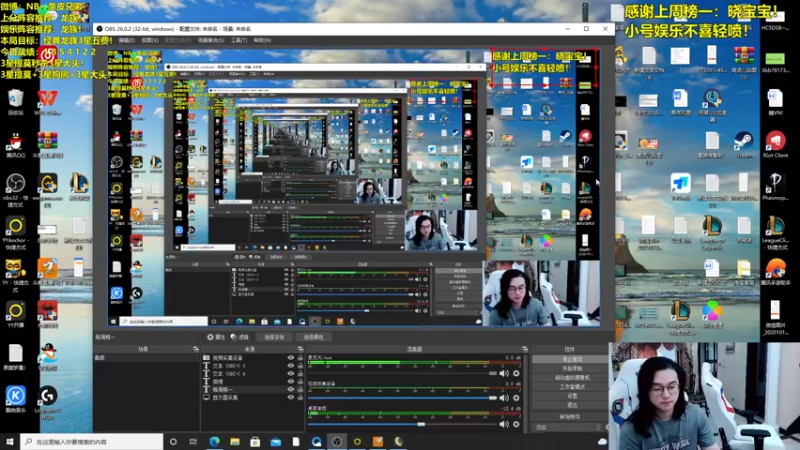Open Steam shortcut on the desktop
The width and height of the screenshot is (800, 450).
[x=743, y=144]
